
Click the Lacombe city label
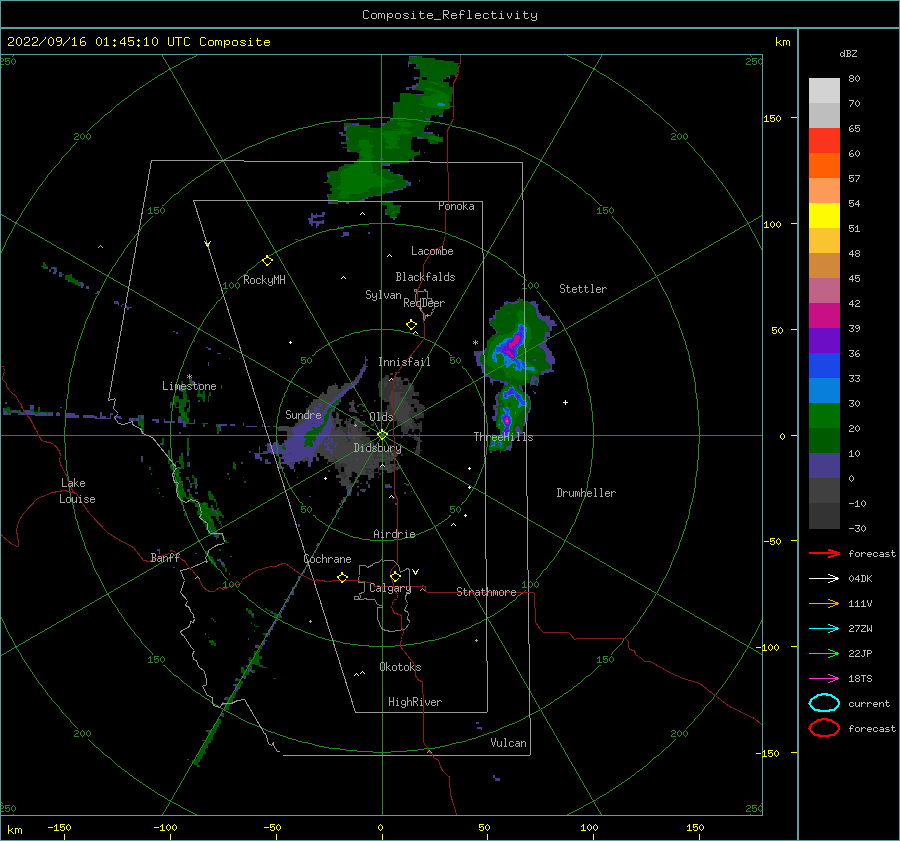[432, 251]
